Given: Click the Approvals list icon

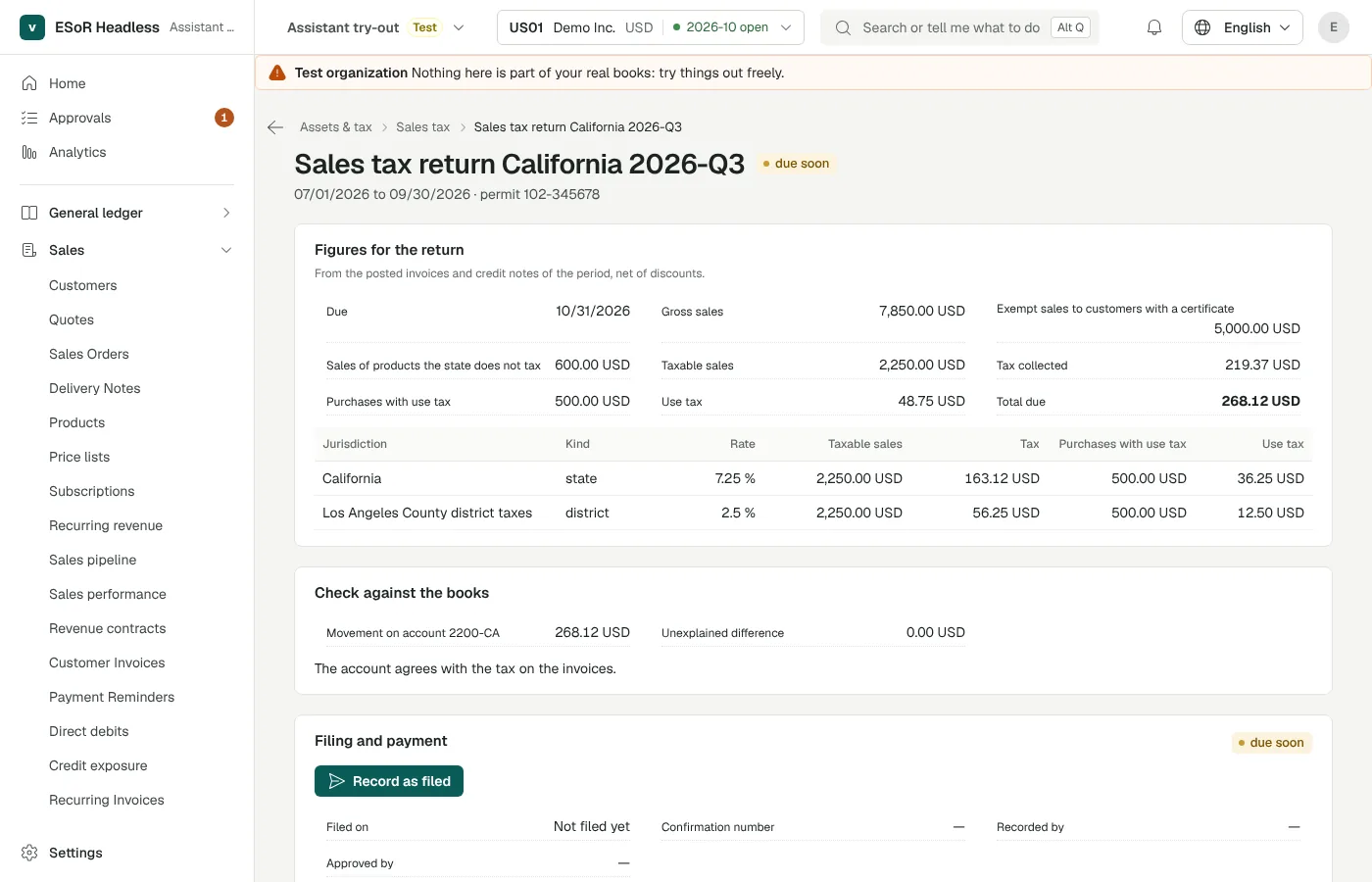Looking at the screenshot, I should [29, 118].
